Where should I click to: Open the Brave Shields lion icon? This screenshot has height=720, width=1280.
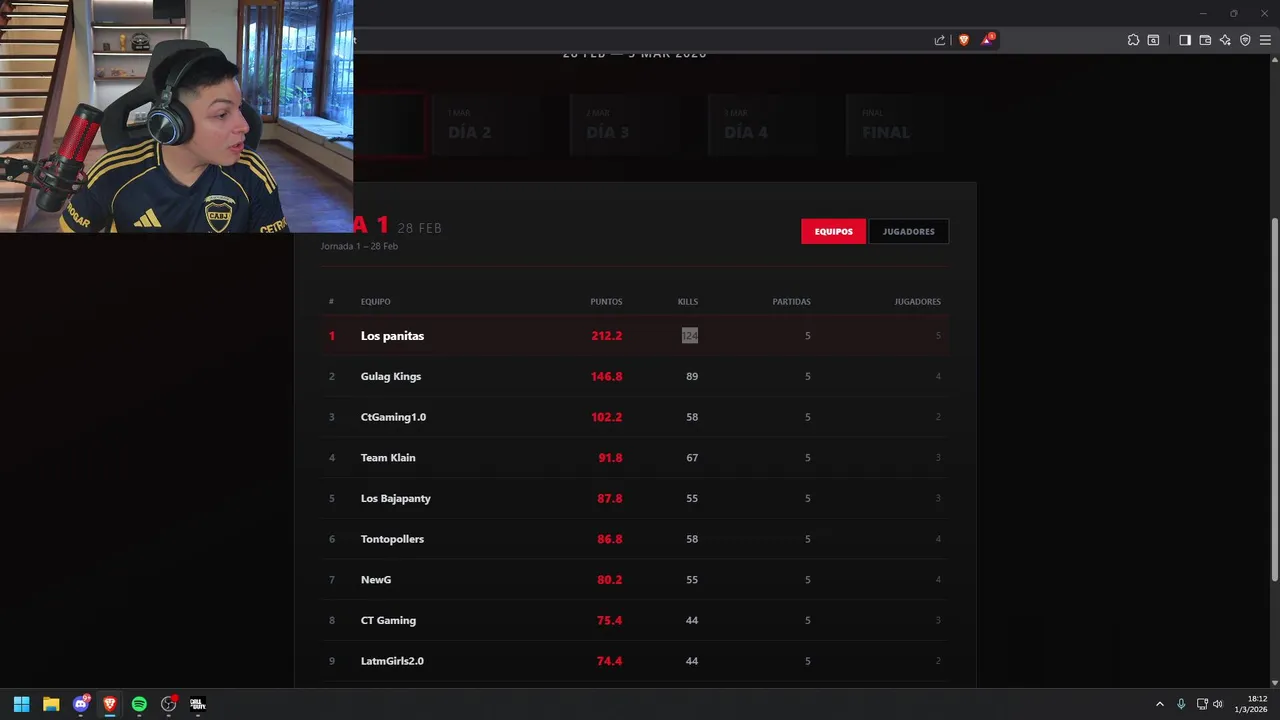point(964,40)
